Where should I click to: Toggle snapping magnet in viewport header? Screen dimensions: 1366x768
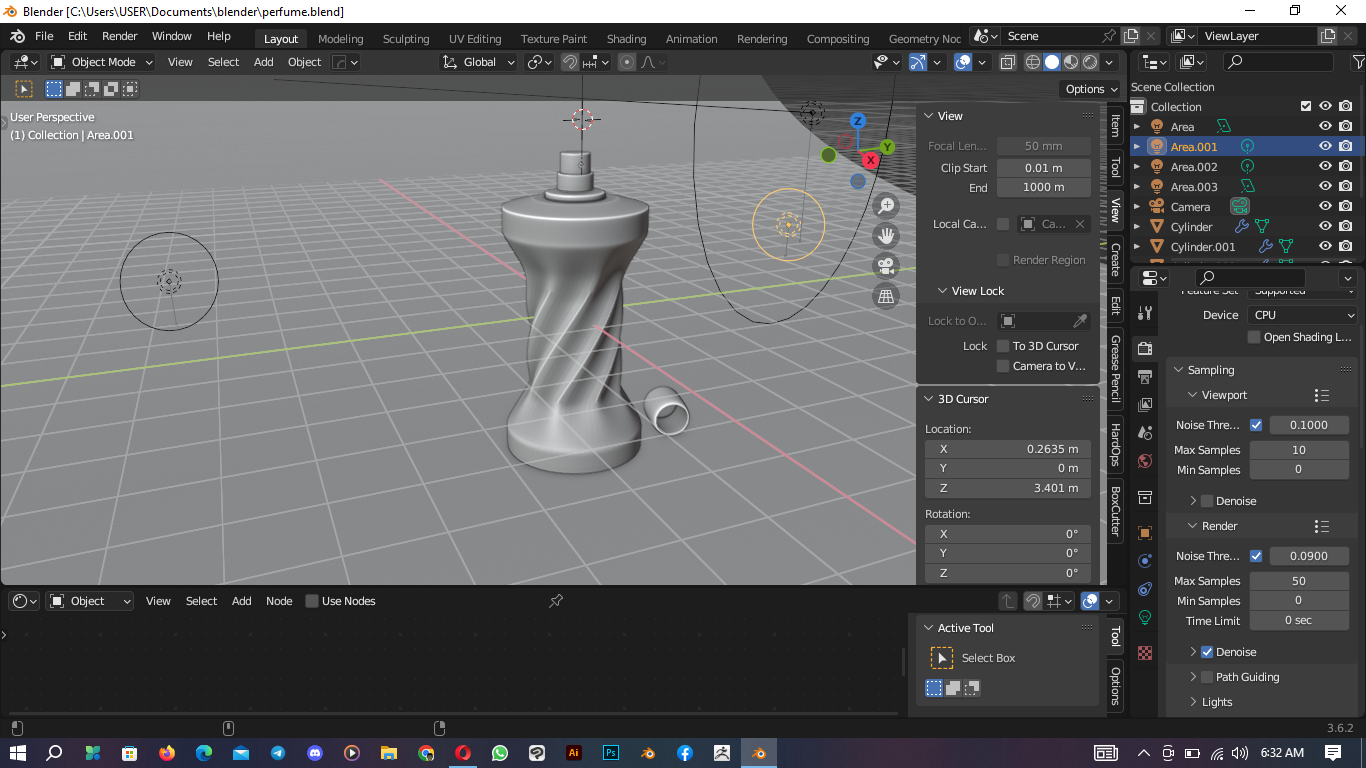click(x=570, y=62)
